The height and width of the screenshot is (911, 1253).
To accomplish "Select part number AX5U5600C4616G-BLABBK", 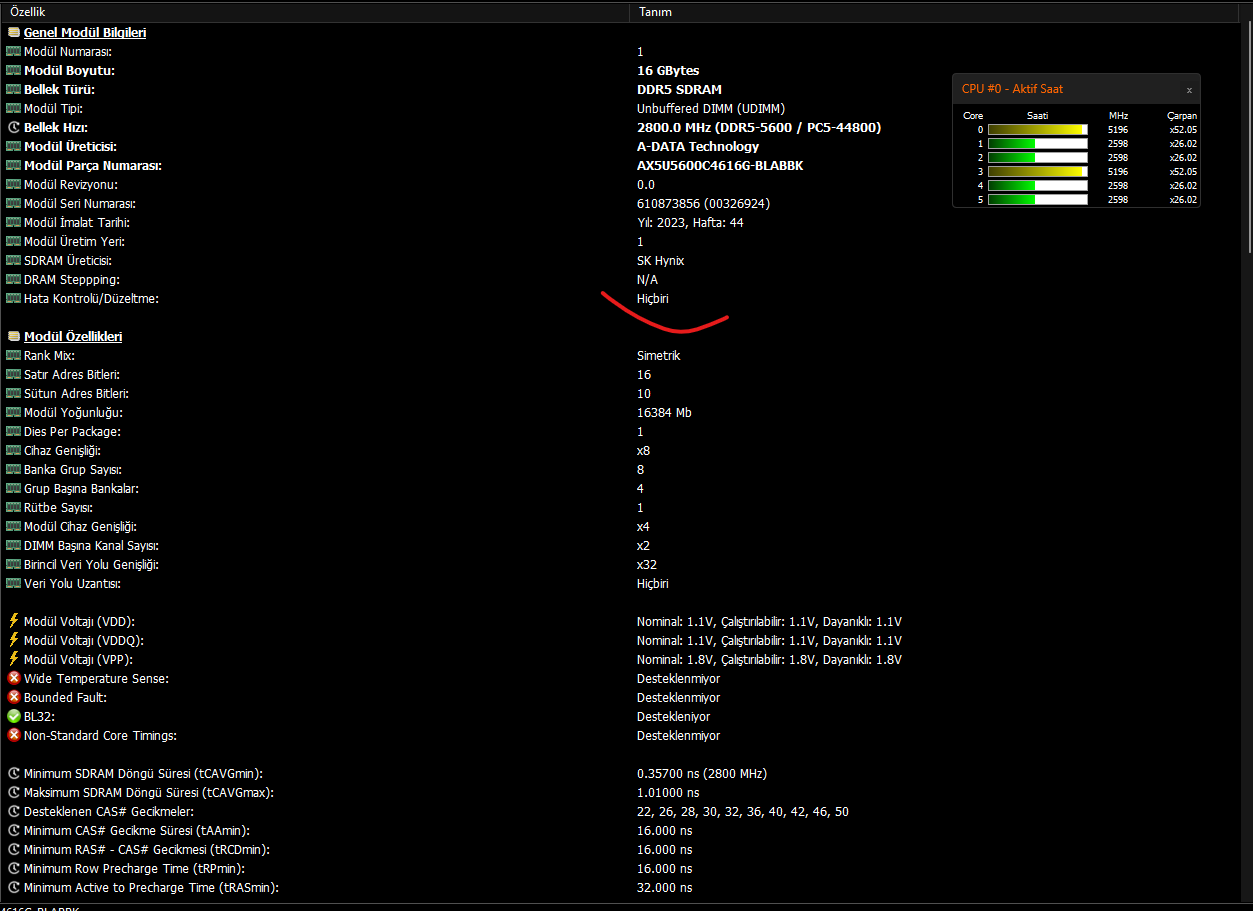I will (x=720, y=165).
